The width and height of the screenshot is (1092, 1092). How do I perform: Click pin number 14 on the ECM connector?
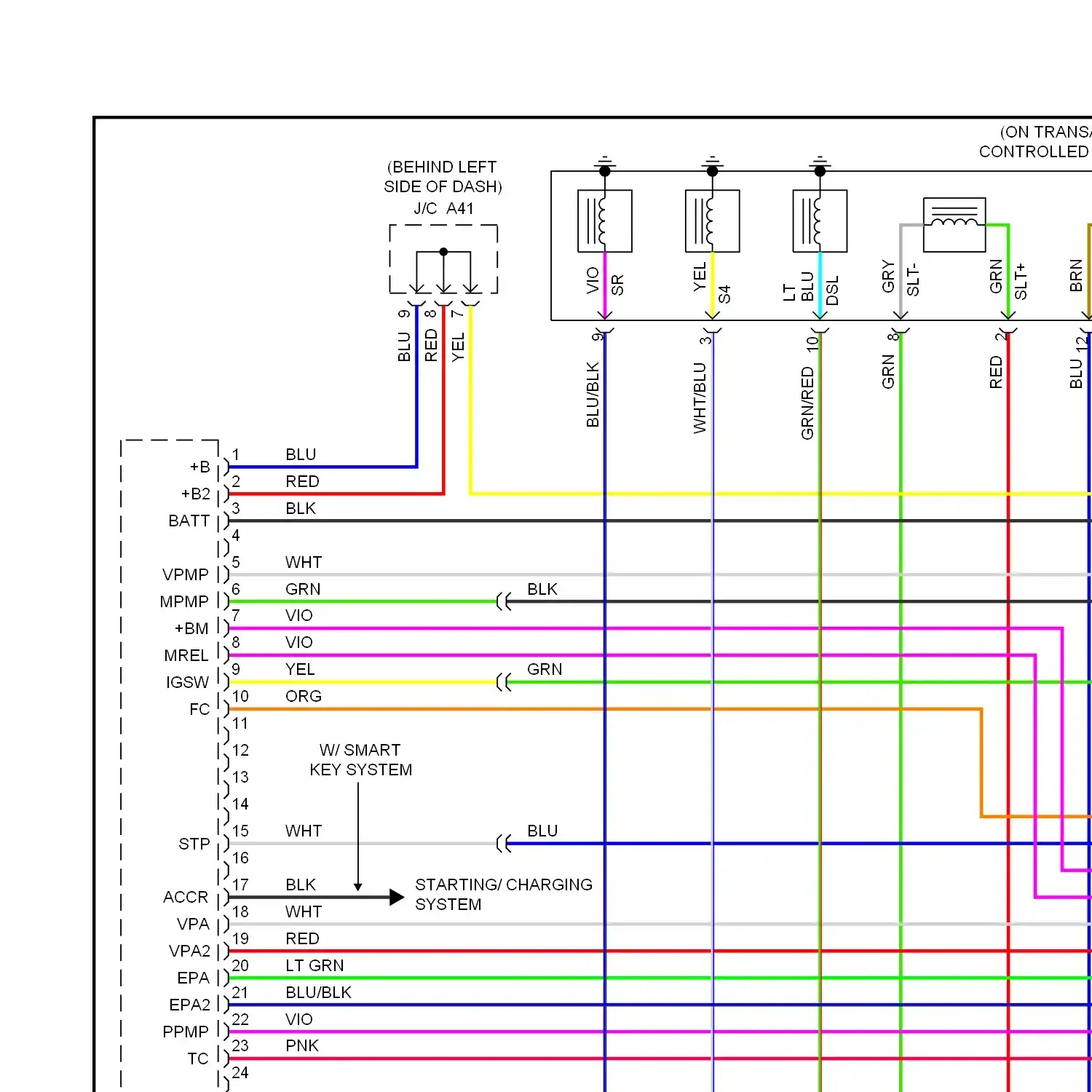click(240, 804)
